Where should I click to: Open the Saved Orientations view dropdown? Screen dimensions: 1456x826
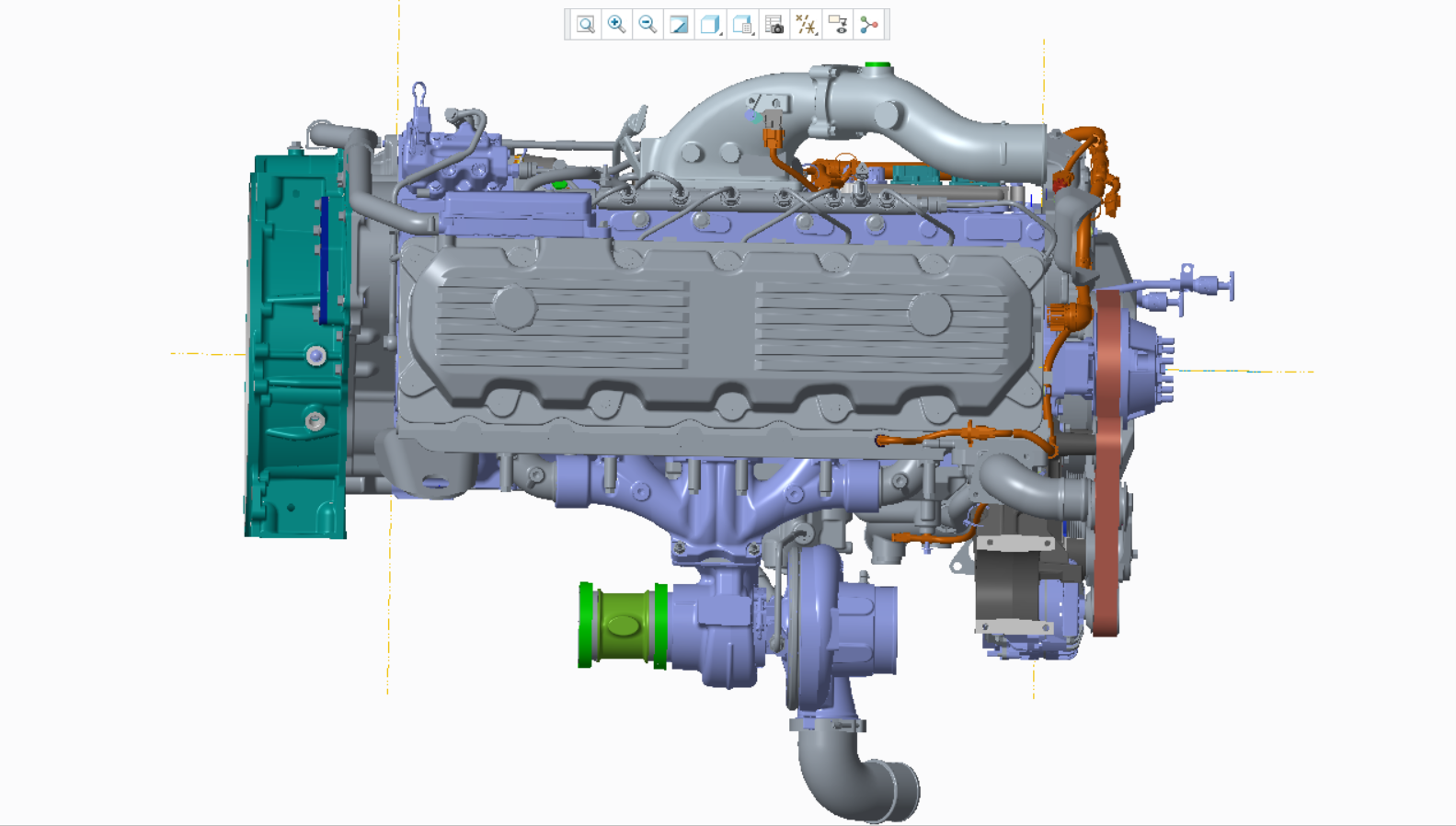(x=743, y=25)
